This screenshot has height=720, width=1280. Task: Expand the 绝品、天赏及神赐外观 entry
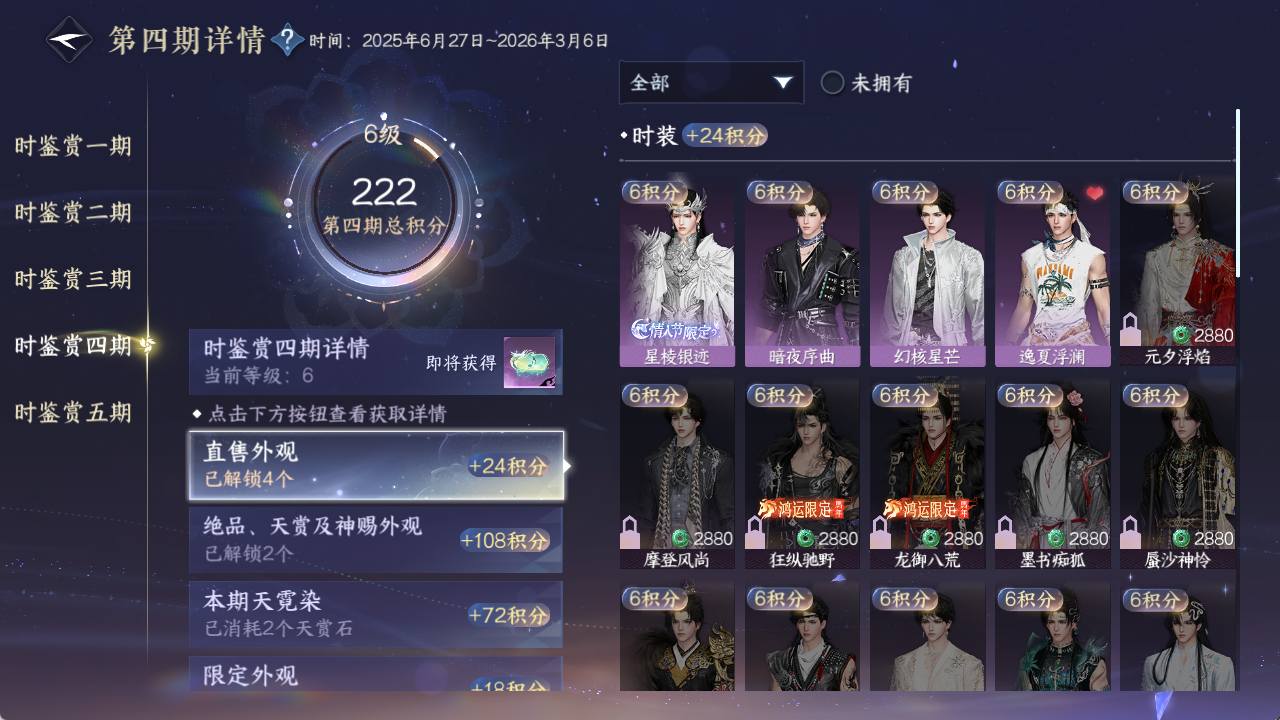pos(376,540)
